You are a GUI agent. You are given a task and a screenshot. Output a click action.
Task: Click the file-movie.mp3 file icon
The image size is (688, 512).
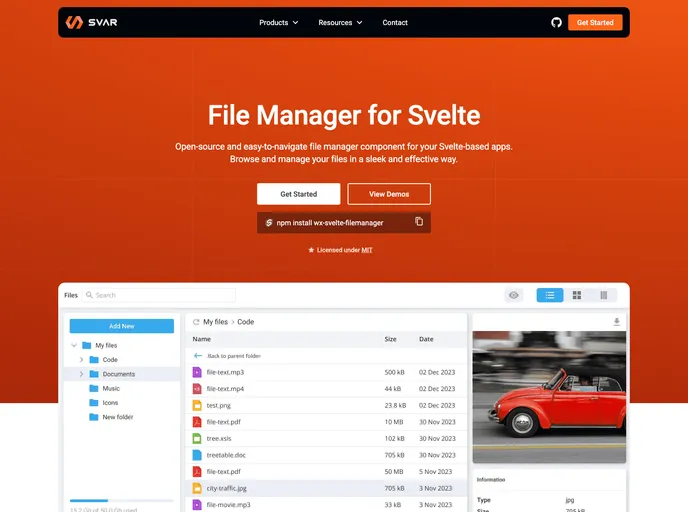click(x=197, y=505)
